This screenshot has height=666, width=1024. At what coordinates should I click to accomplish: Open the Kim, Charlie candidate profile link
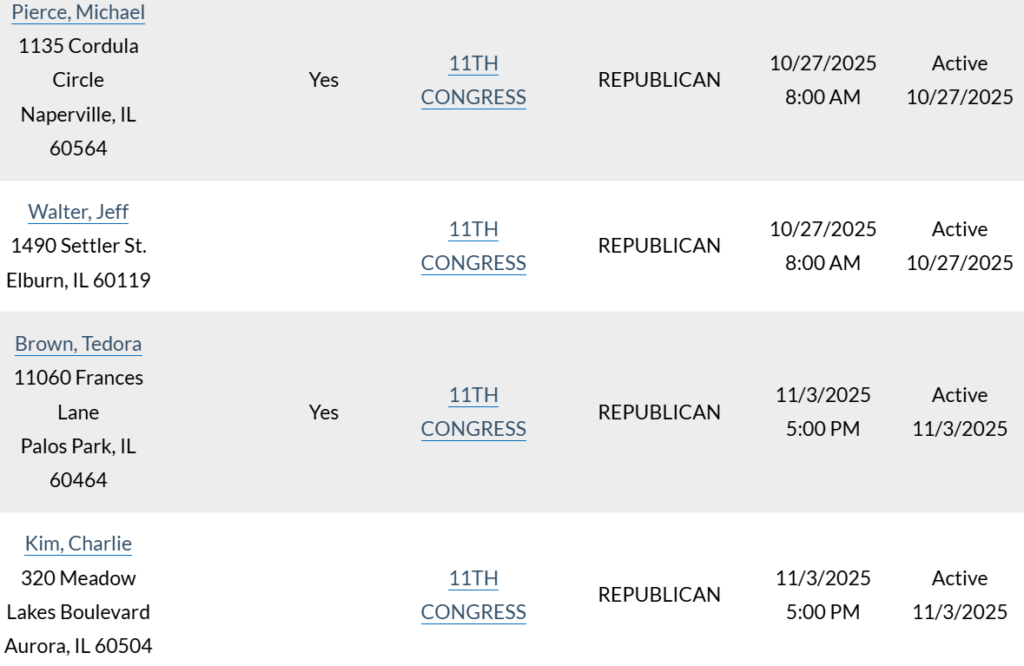tap(78, 543)
